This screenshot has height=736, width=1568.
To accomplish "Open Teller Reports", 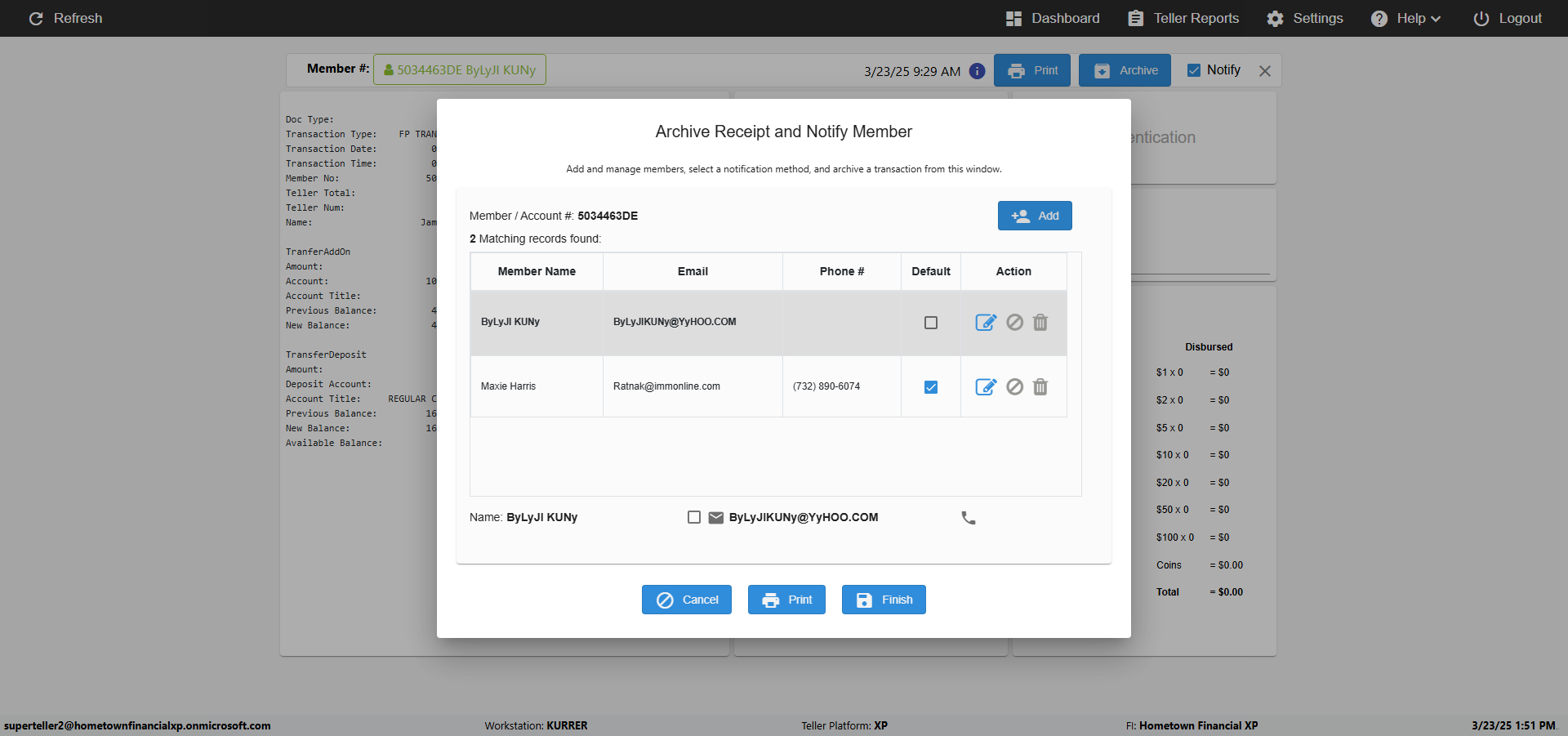I will pyautogui.click(x=1183, y=18).
